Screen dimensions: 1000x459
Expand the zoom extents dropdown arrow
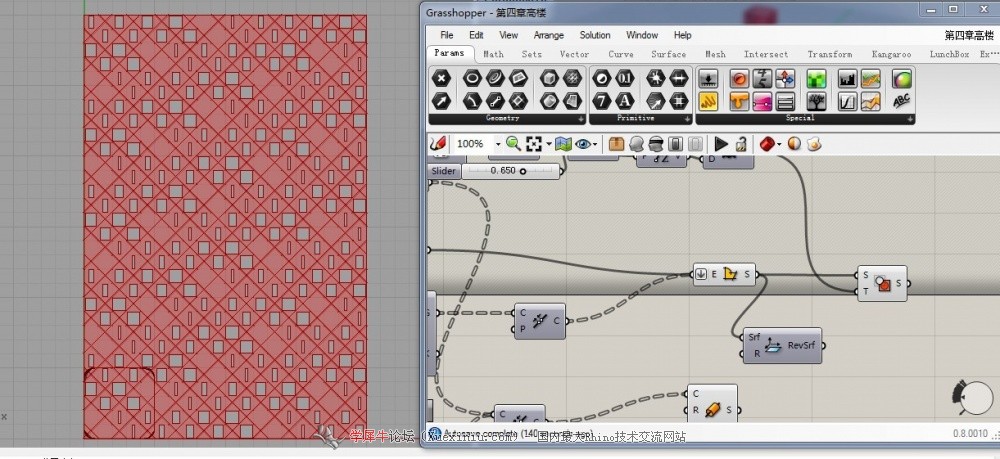click(549, 145)
